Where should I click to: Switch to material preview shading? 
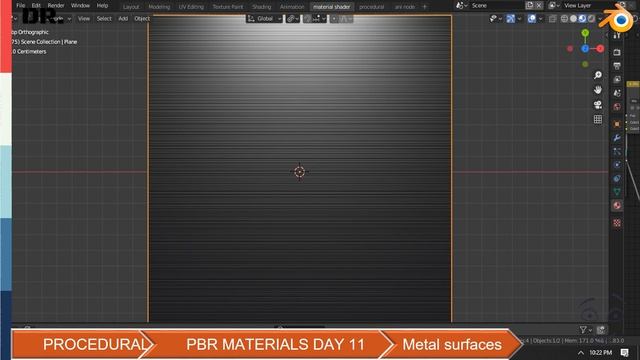tap(582, 18)
